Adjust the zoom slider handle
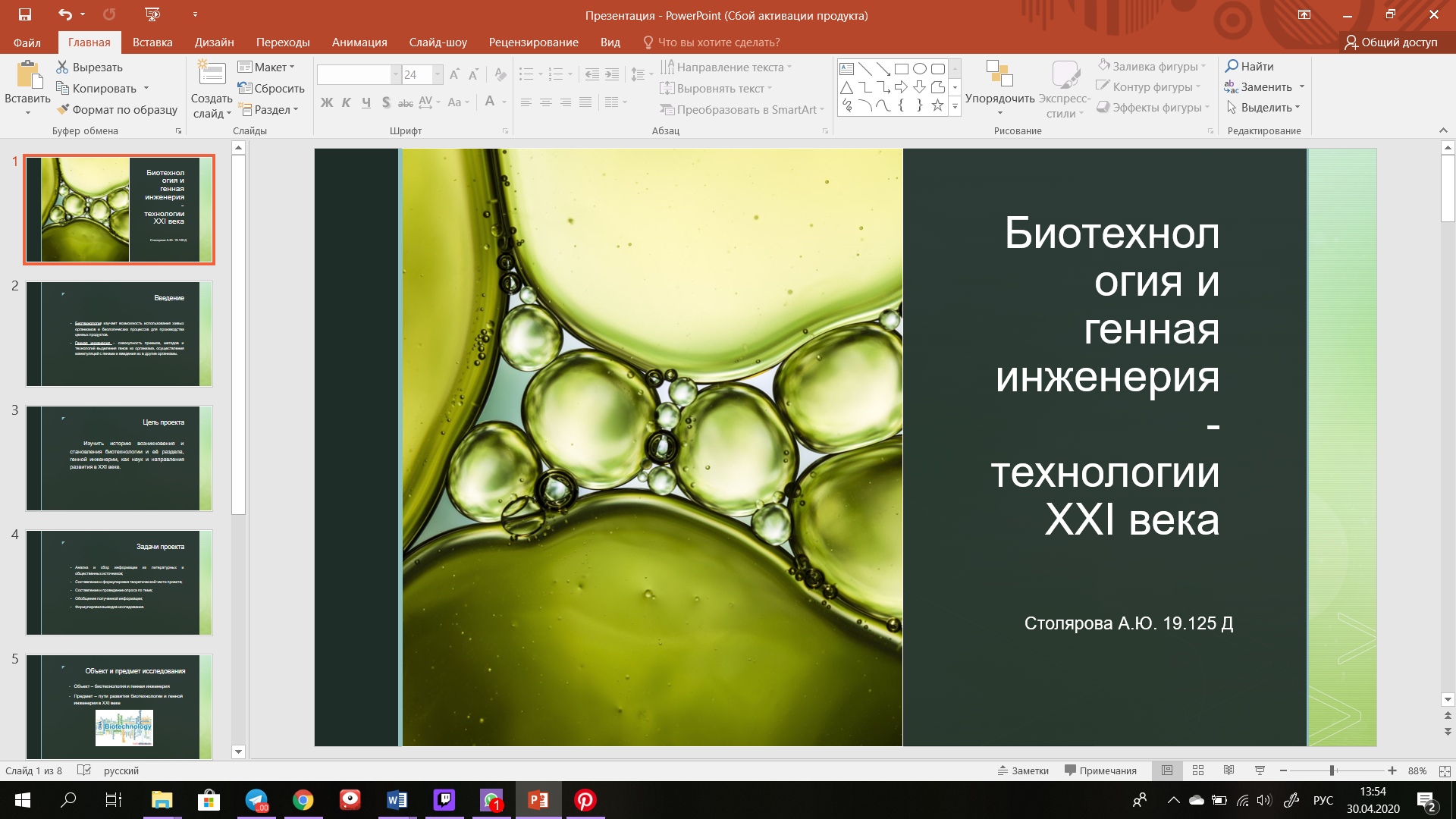 coord(1332,770)
